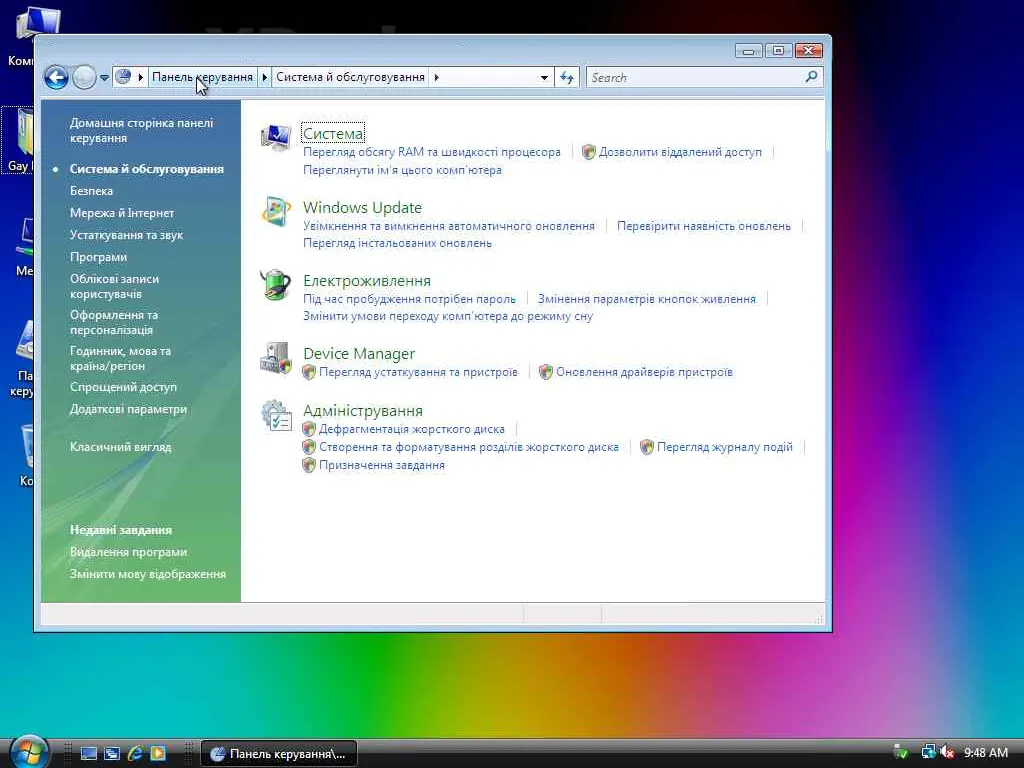The image size is (1024, 768).
Task: Click the disabled Forward arrow button
Action: click(84, 78)
